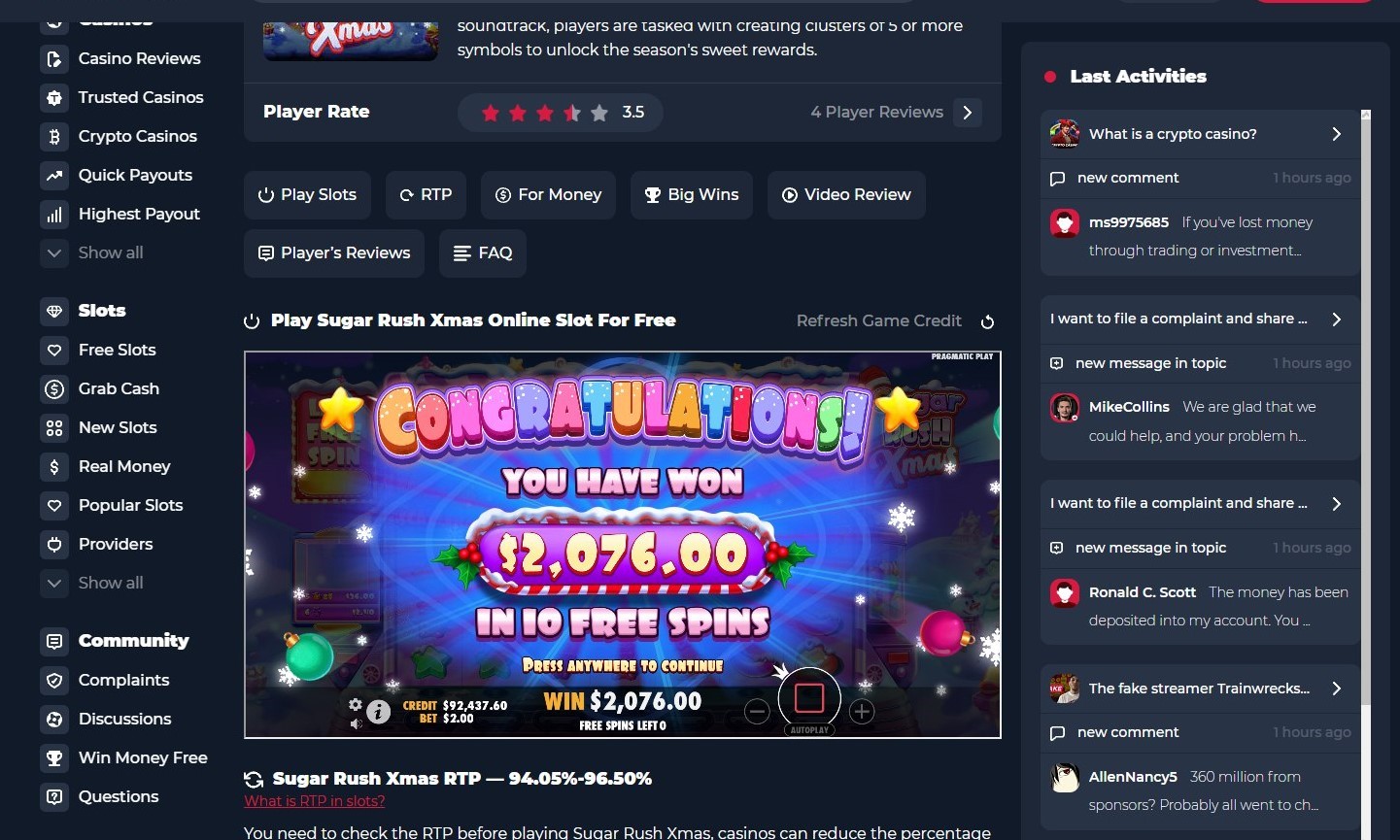Open What is a crypto casino chevron

pyautogui.click(x=1337, y=134)
